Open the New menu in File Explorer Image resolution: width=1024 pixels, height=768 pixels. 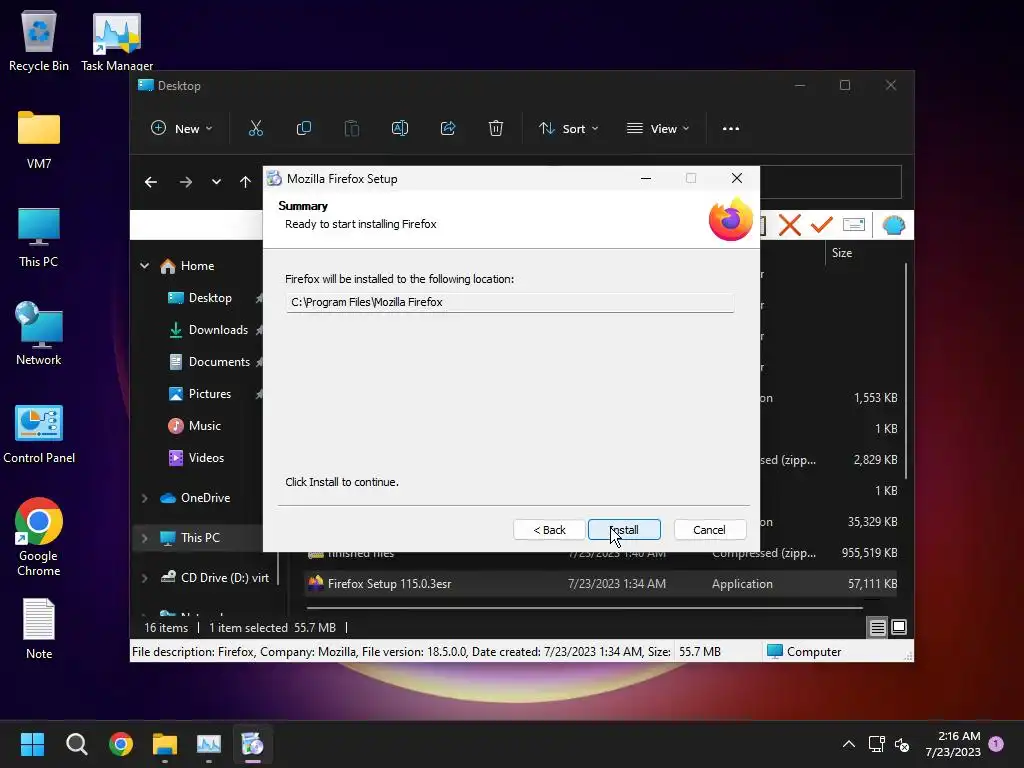182,129
